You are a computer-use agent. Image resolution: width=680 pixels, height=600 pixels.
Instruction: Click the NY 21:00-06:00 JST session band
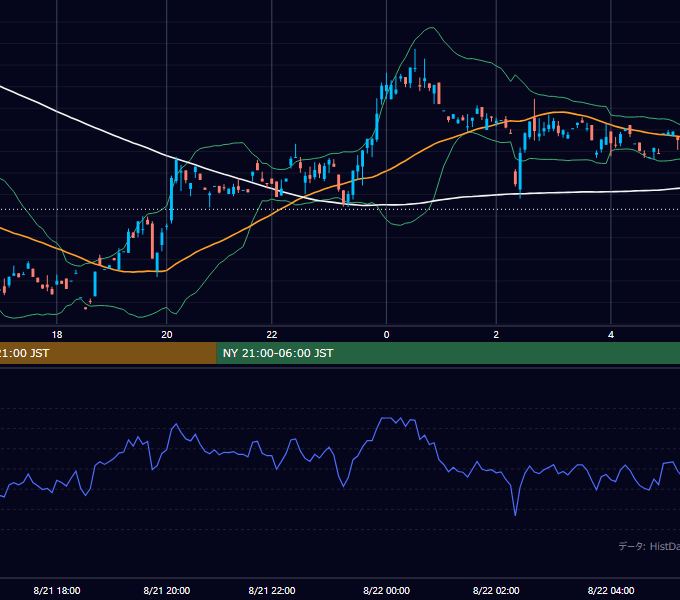point(448,353)
